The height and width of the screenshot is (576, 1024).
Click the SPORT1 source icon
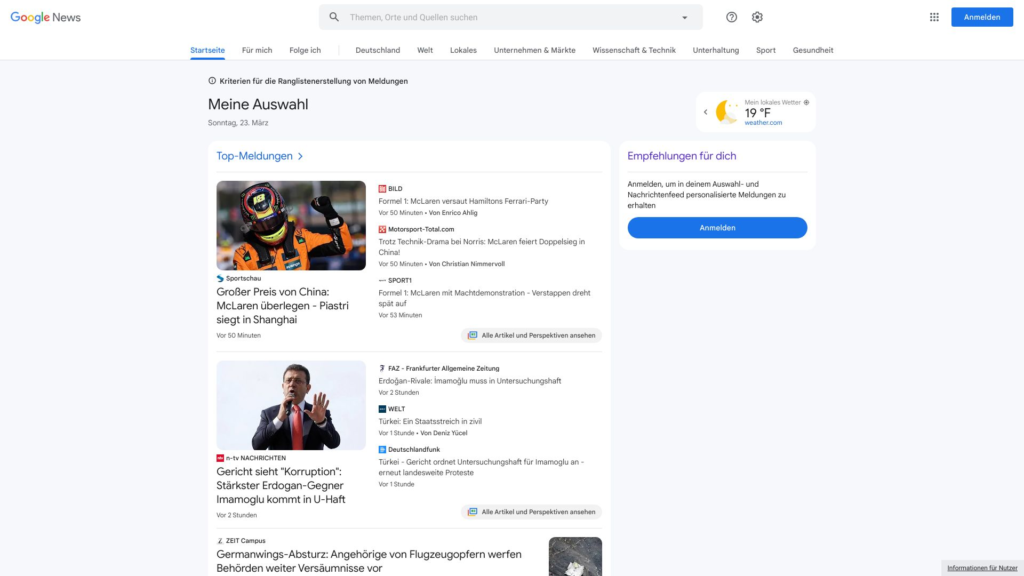click(x=382, y=280)
